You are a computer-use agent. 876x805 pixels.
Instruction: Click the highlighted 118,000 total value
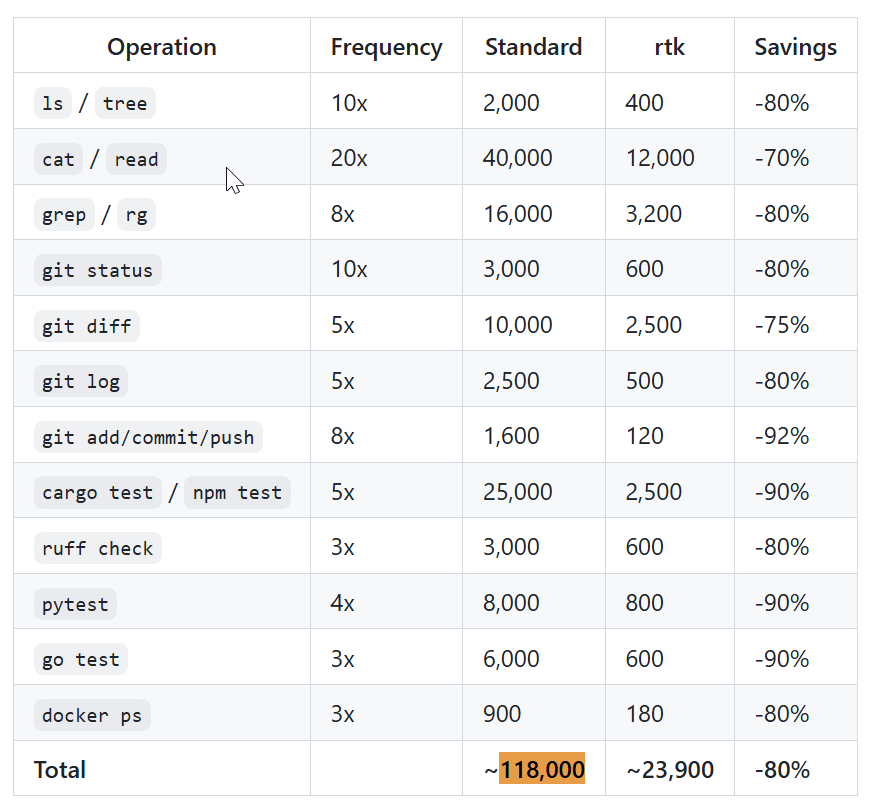pos(542,770)
